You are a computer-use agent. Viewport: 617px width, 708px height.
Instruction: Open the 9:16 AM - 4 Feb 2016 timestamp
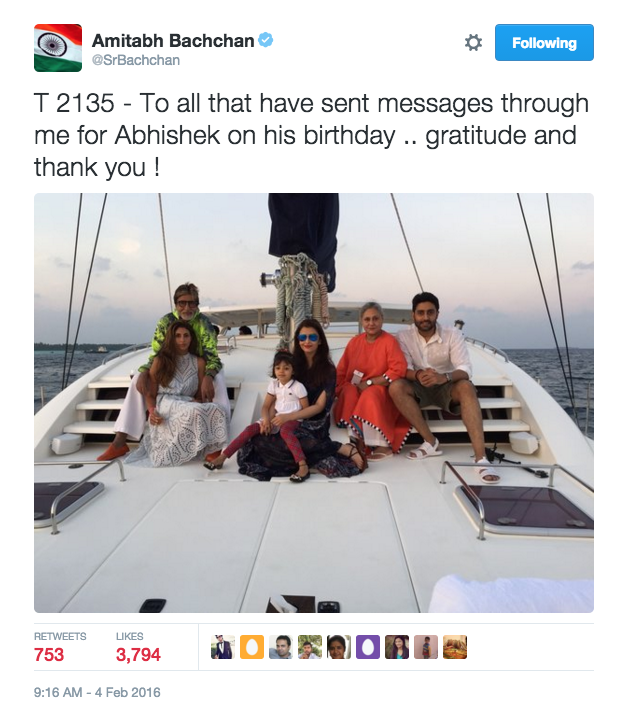click(x=97, y=692)
